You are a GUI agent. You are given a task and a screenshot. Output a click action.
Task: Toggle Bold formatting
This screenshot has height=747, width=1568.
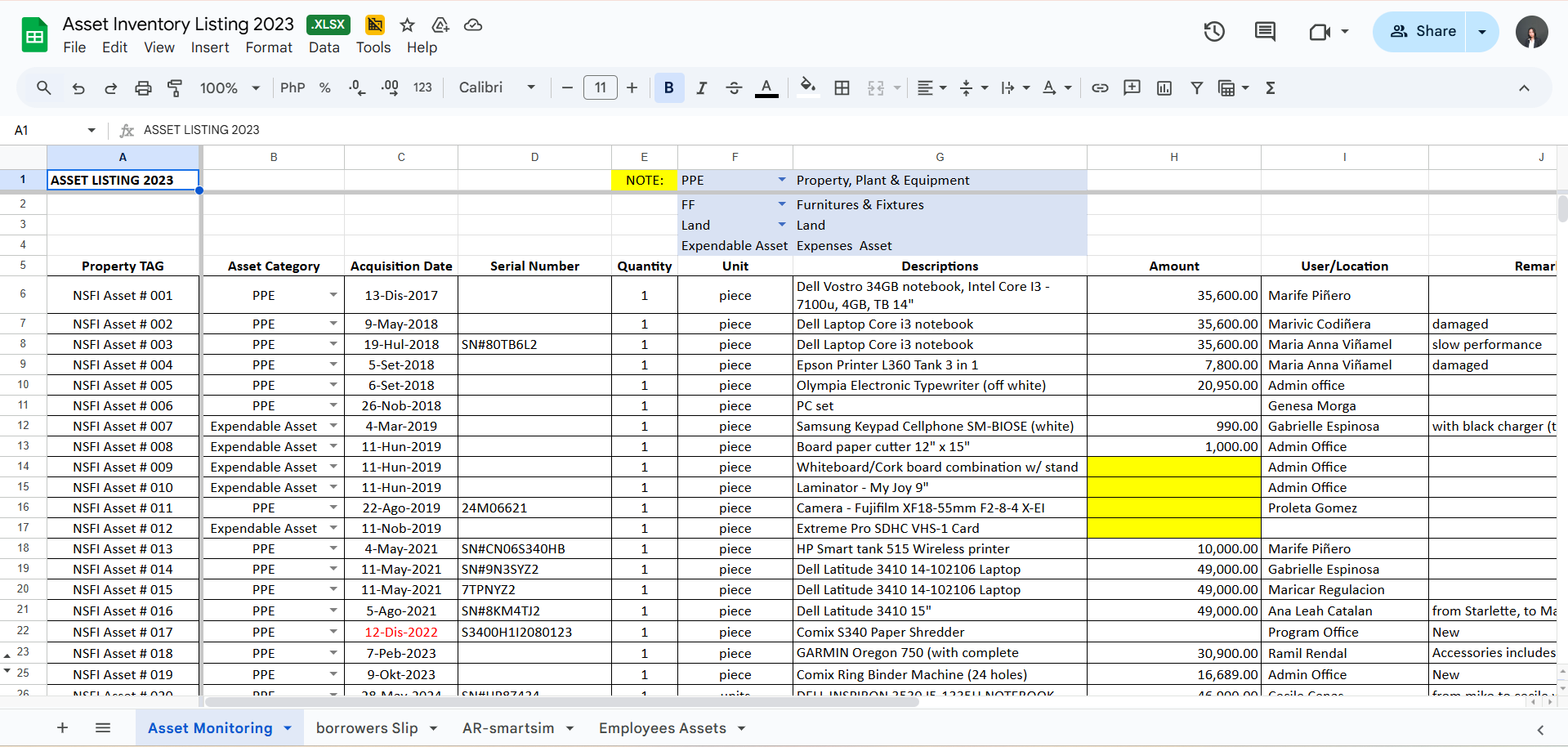668,88
